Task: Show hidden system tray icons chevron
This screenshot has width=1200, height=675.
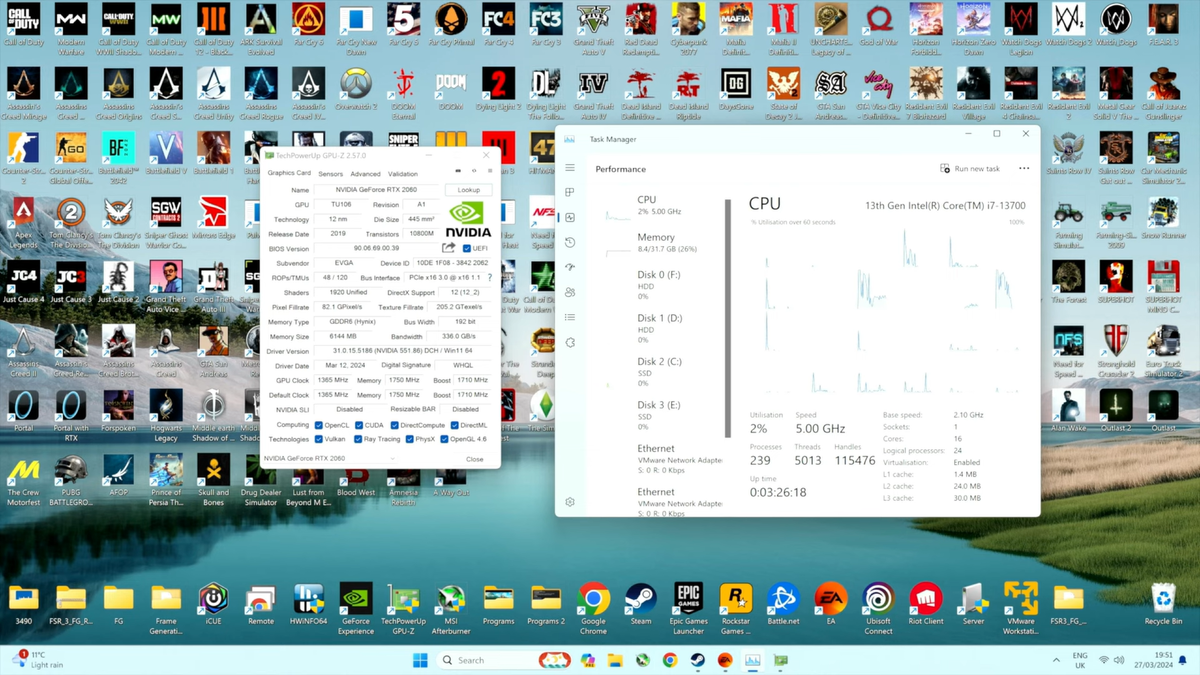Action: click(x=1057, y=660)
